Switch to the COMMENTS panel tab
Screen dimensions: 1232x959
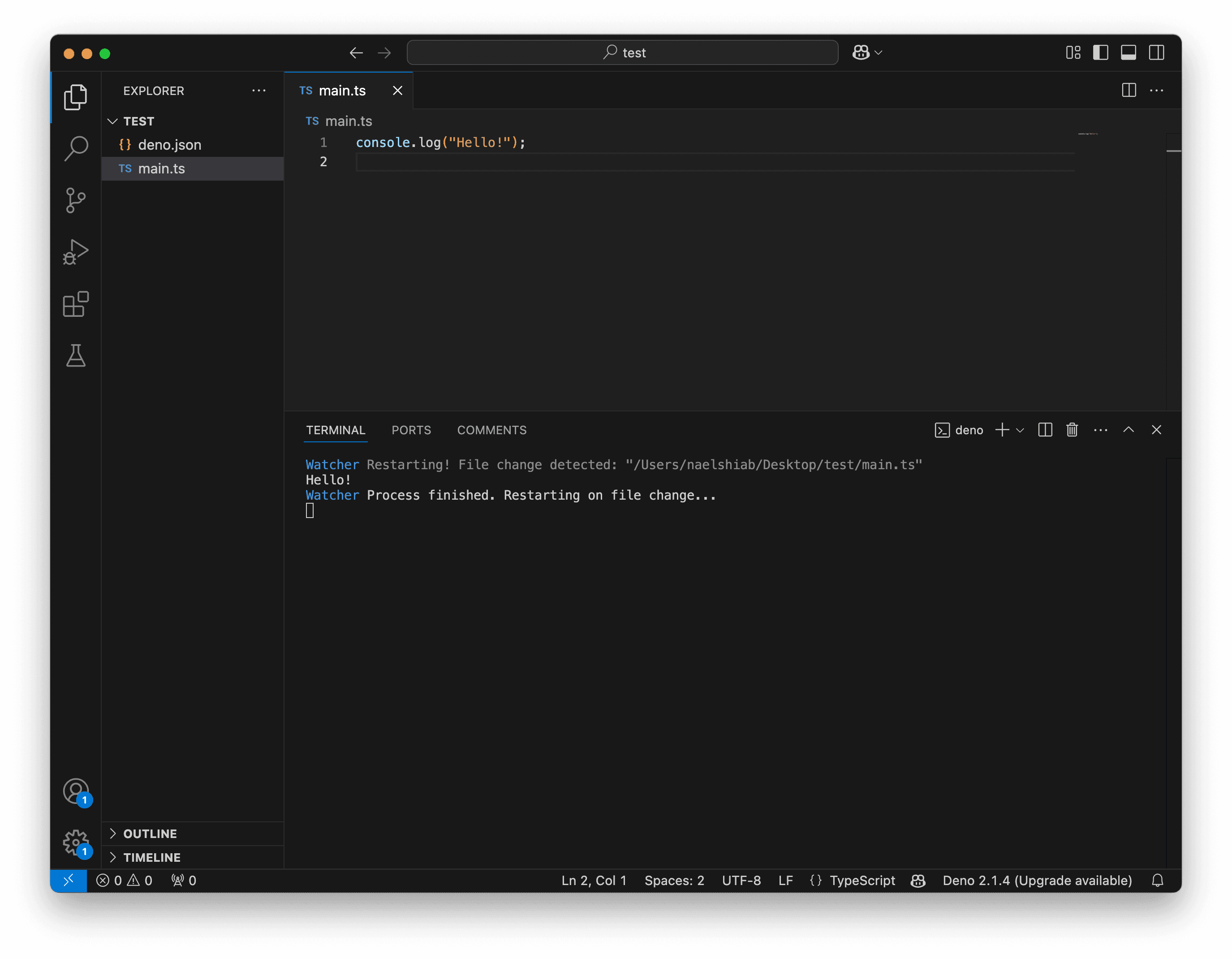[491, 430]
